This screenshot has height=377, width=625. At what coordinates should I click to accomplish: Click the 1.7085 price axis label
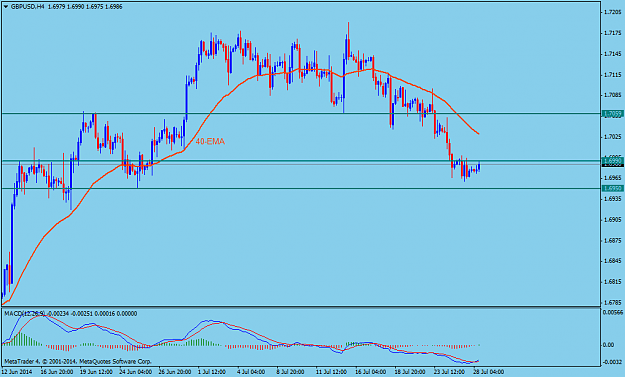613,95
